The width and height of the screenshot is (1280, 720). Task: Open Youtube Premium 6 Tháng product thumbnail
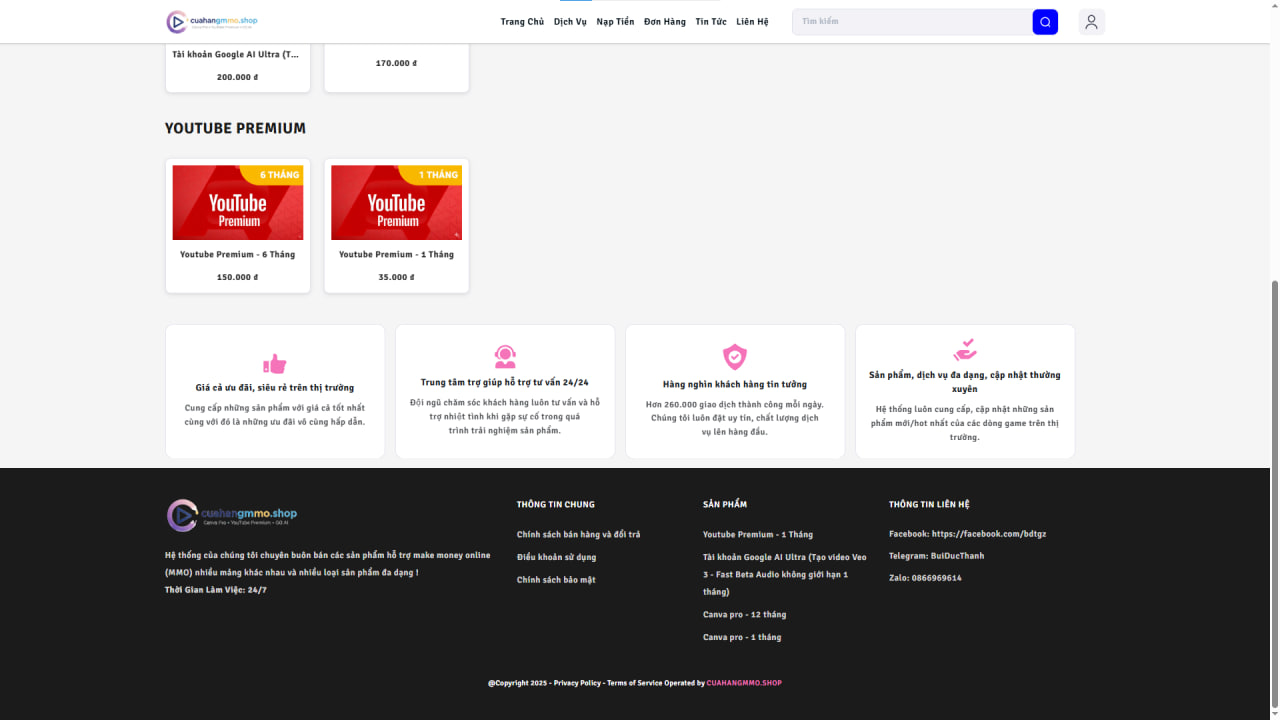coord(238,203)
